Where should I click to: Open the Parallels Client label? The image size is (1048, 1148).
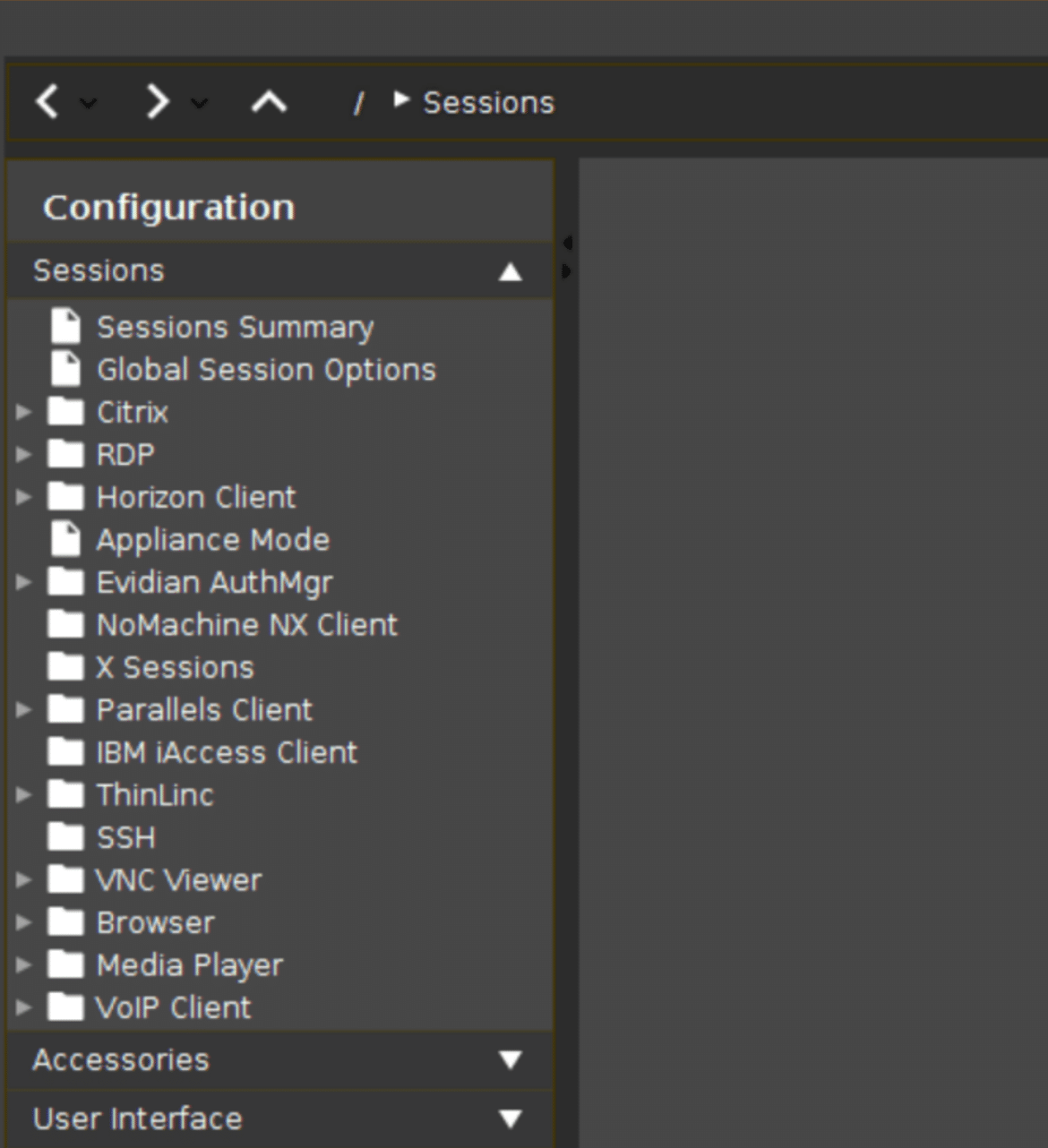[x=204, y=710]
